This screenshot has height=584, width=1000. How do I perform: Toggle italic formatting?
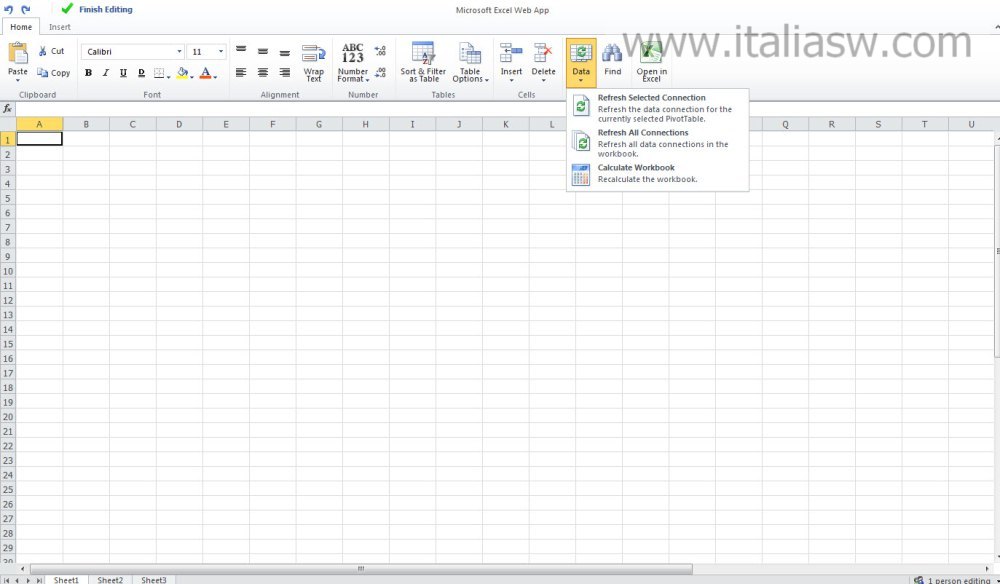click(x=105, y=73)
